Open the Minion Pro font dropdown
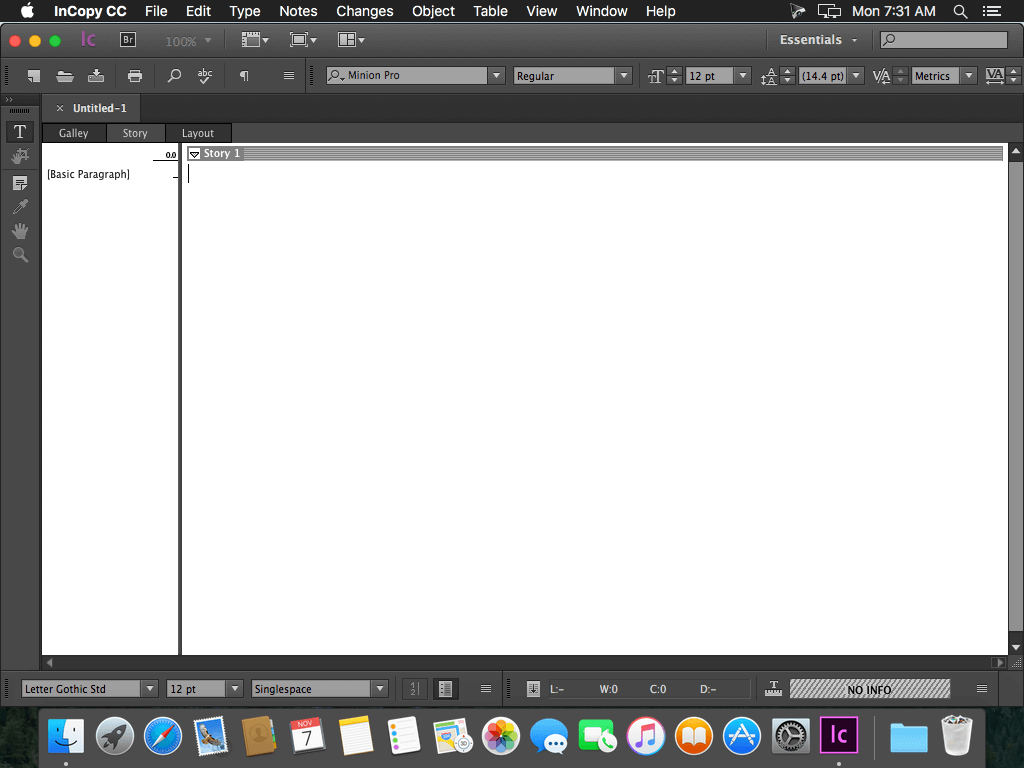 tap(496, 76)
